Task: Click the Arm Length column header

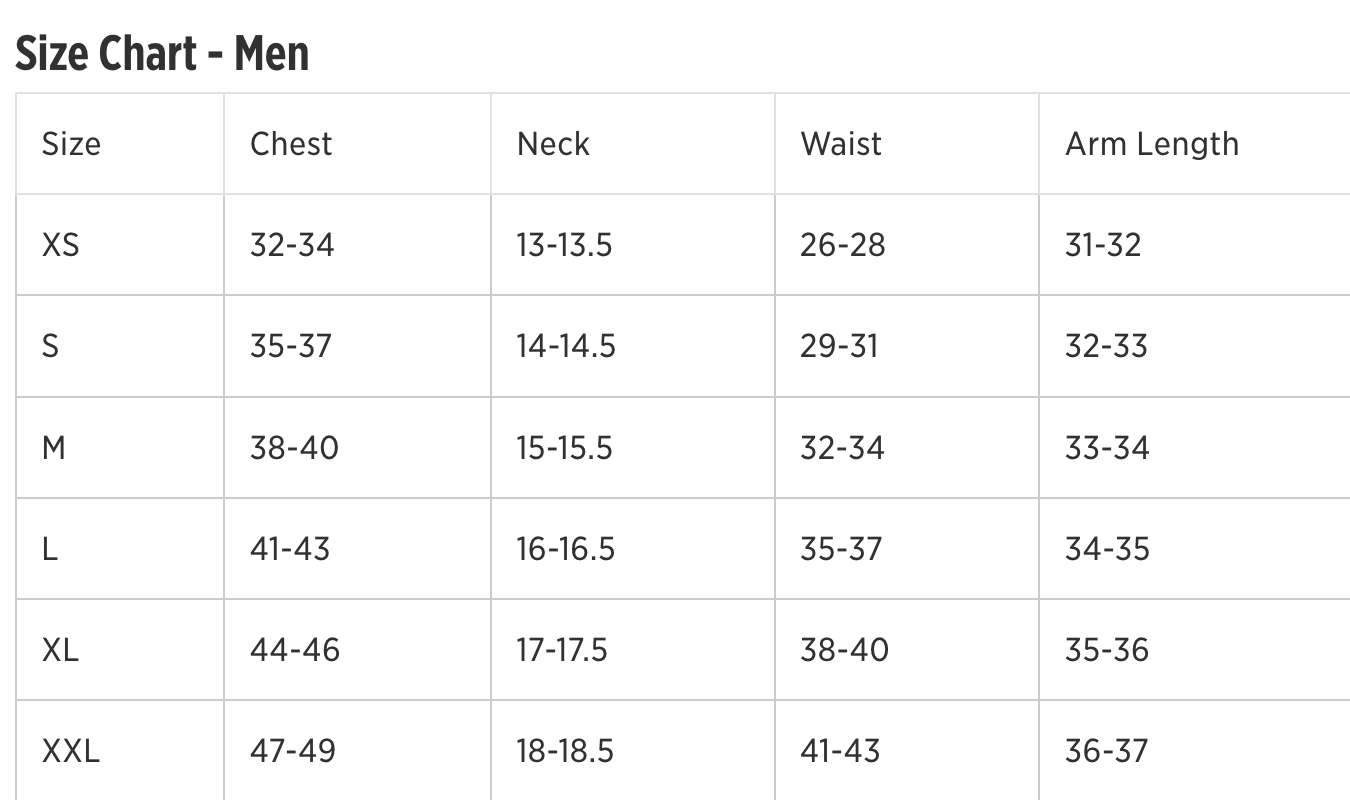Action: 1151,144
